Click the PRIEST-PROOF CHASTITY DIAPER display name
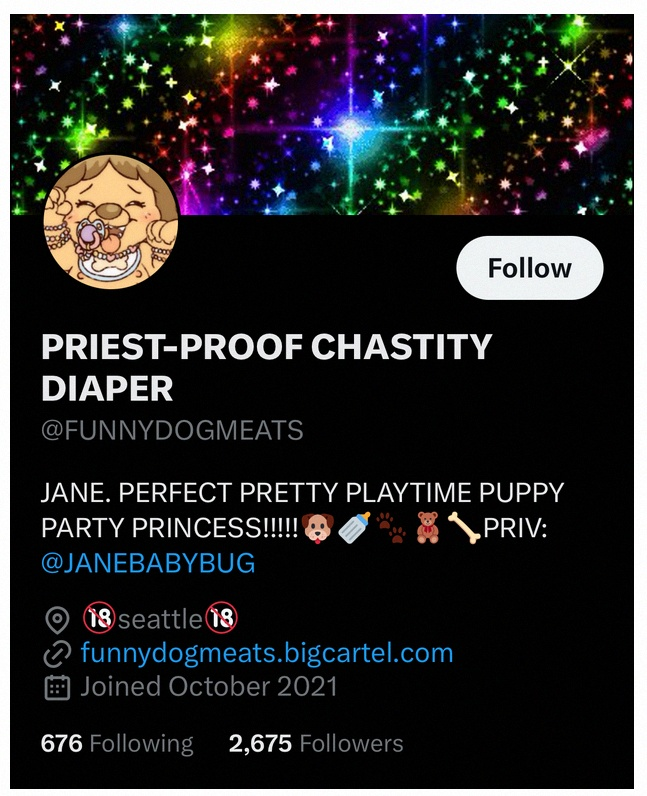The image size is (647, 796). click(267, 368)
